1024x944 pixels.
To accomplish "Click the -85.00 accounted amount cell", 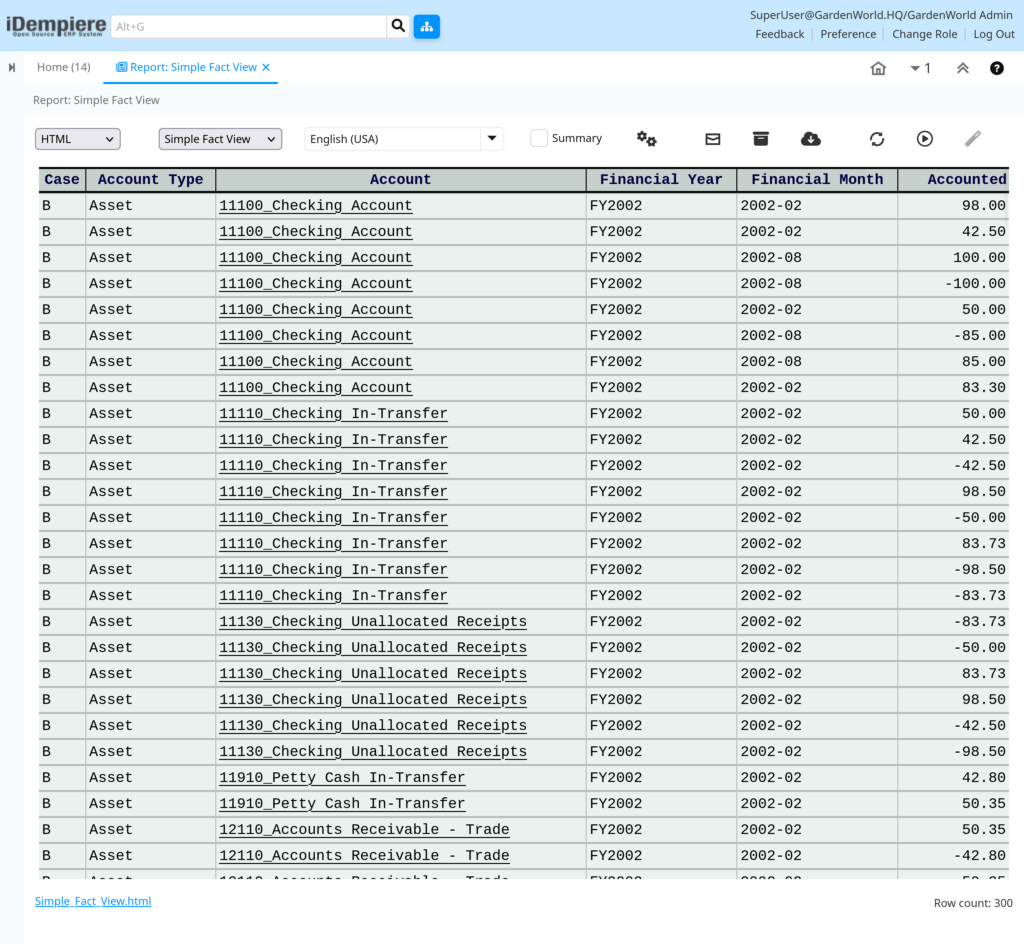I will pos(953,336).
